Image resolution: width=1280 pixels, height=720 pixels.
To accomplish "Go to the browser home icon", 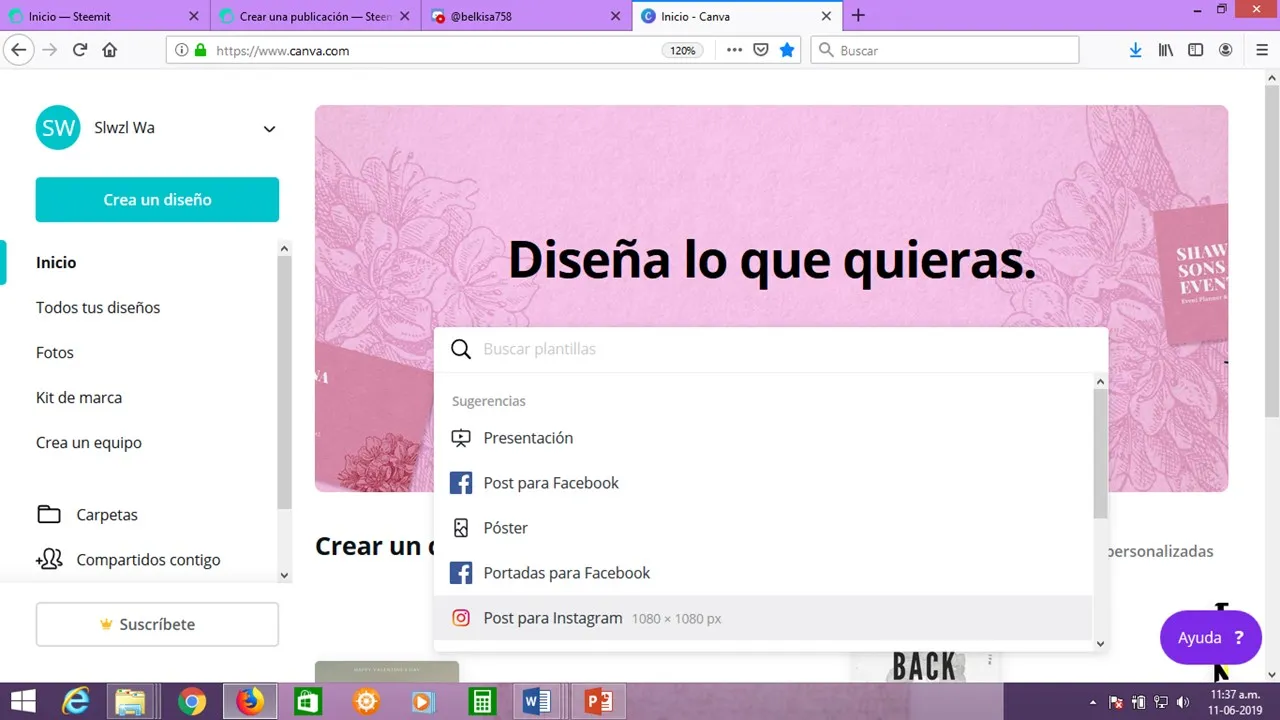I will (110, 50).
